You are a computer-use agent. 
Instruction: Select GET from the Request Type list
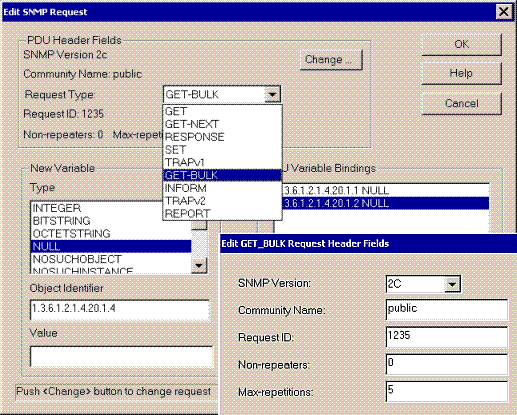[222, 111]
